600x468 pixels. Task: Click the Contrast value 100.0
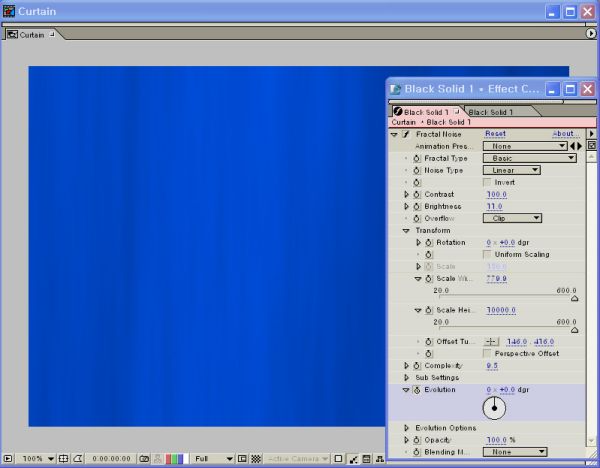pyautogui.click(x=497, y=194)
